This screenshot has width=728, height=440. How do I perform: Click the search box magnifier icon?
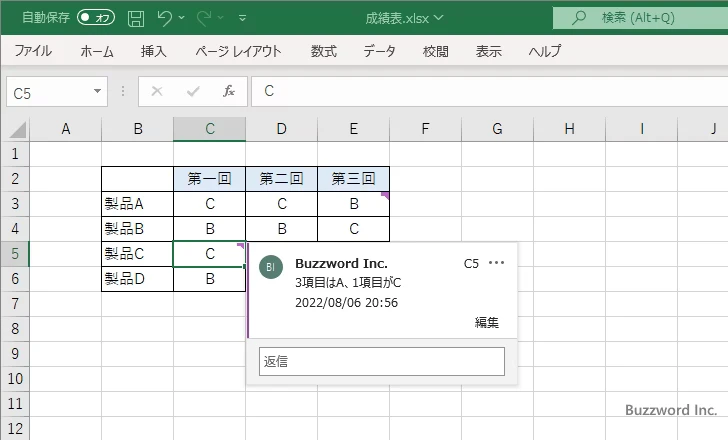click(x=578, y=18)
